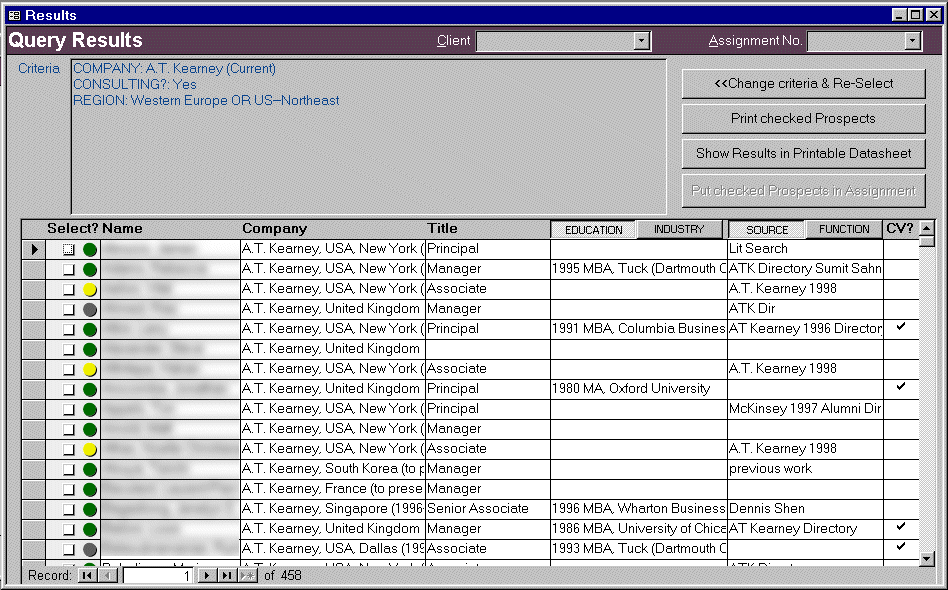Click CV checkmark on Oxford University row

point(901,386)
